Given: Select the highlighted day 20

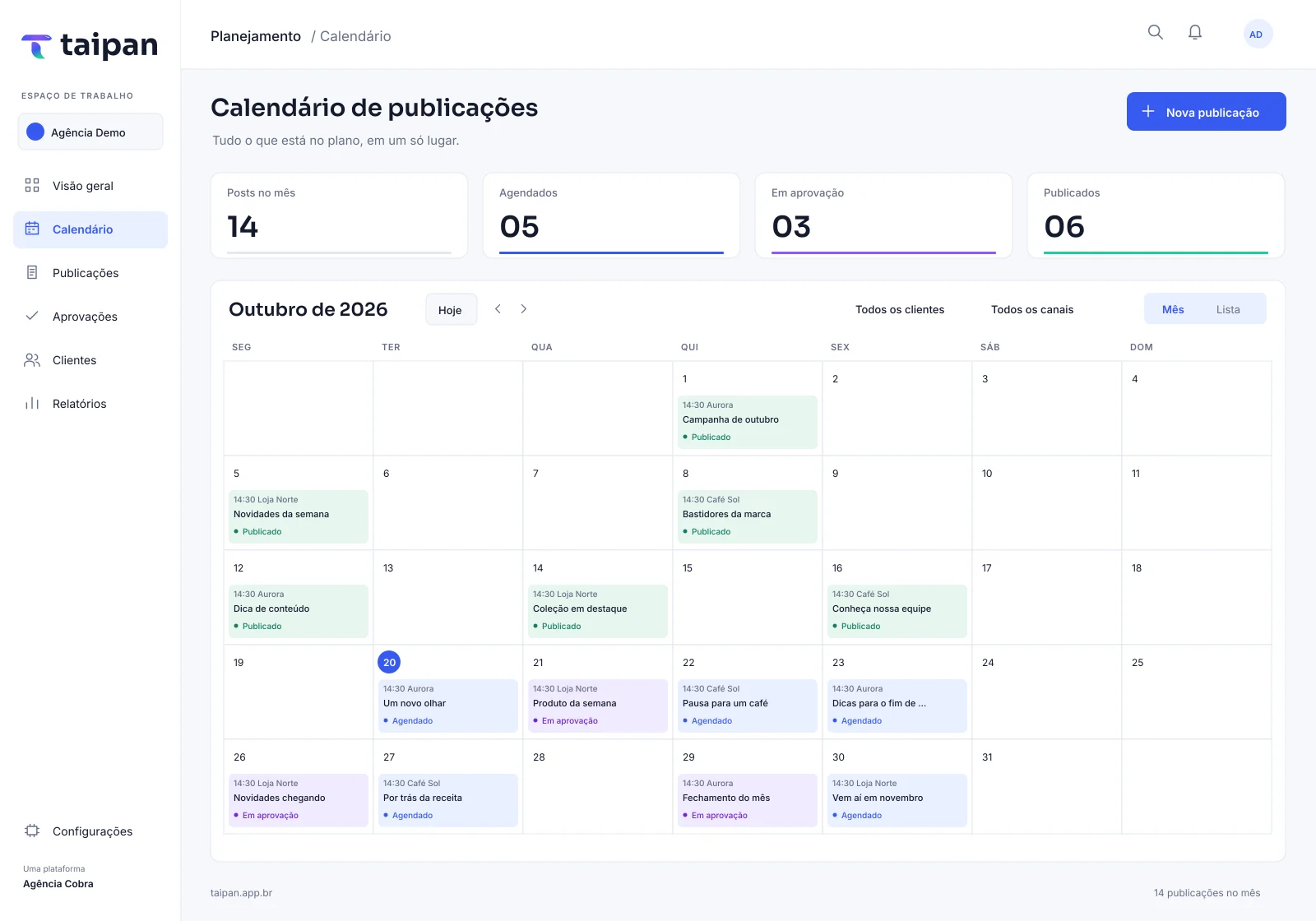Looking at the screenshot, I should 389,662.
